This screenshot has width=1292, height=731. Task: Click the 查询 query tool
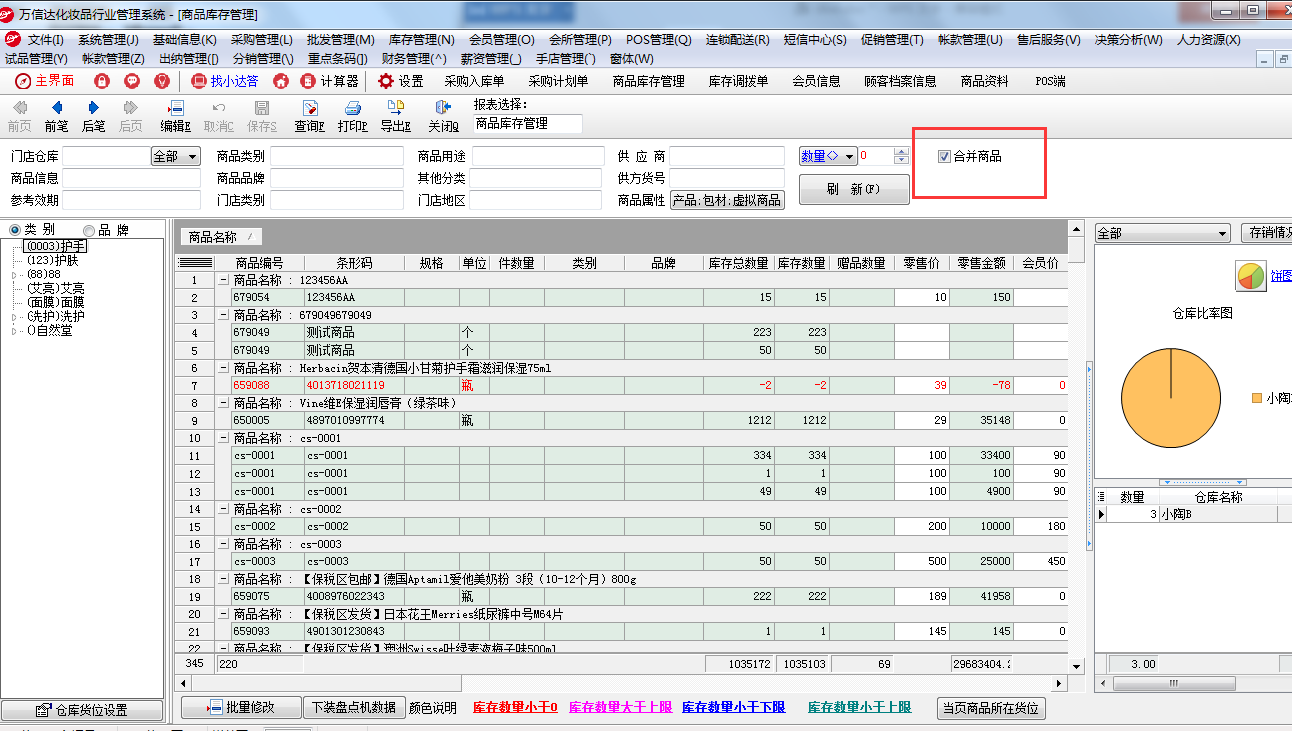[x=309, y=116]
